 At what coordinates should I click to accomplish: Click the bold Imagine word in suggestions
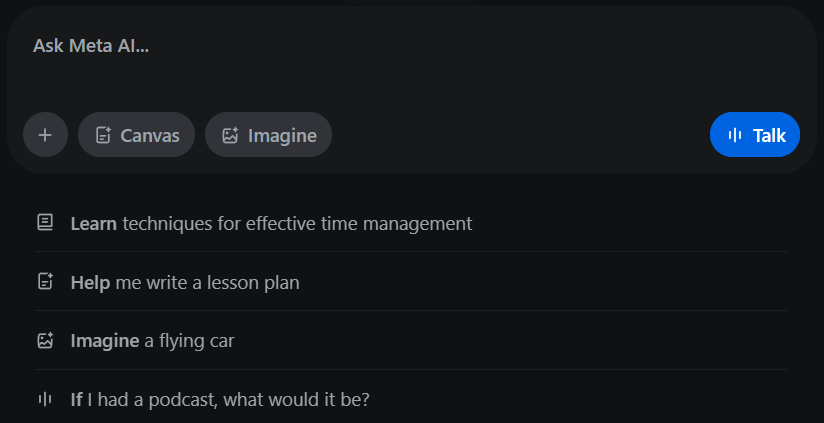[x=105, y=341]
